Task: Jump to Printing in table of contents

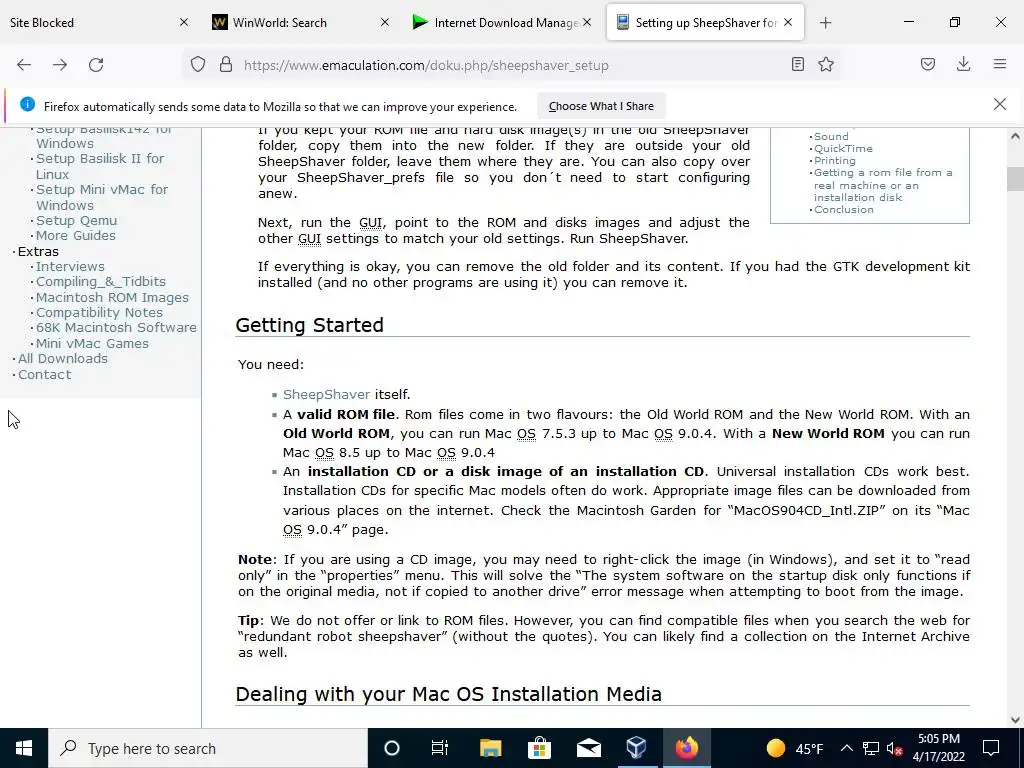Action: coord(835,161)
